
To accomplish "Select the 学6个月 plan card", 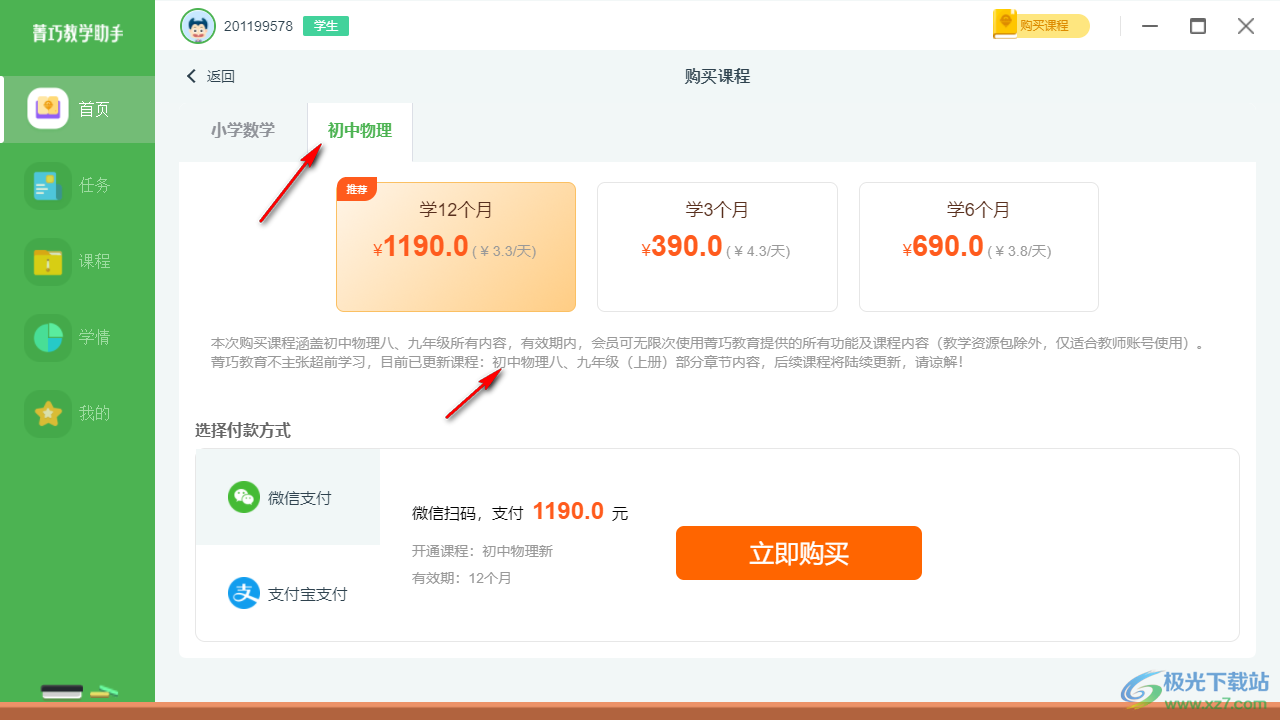I will tap(978, 247).
